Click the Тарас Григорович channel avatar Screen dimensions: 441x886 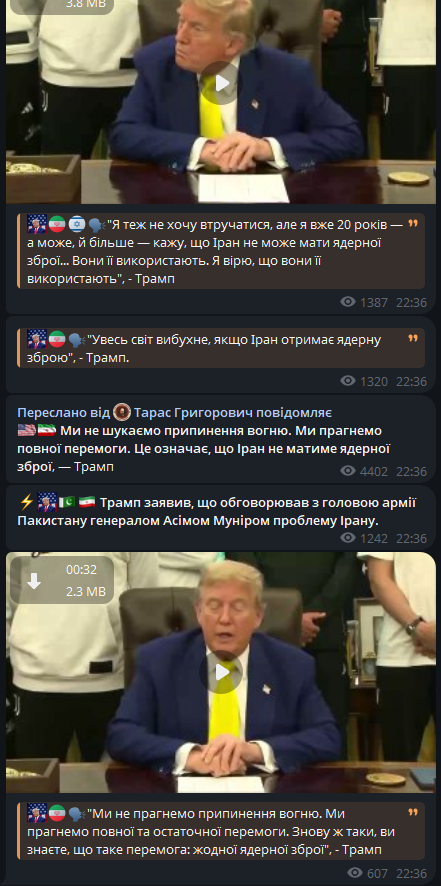click(x=122, y=412)
